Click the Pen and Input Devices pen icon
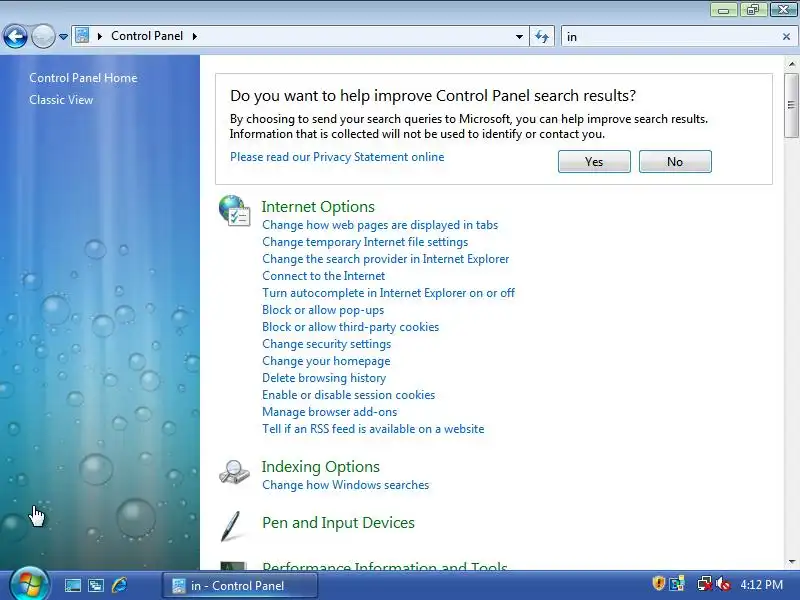Image resolution: width=800 pixels, height=600 pixels. tap(231, 526)
